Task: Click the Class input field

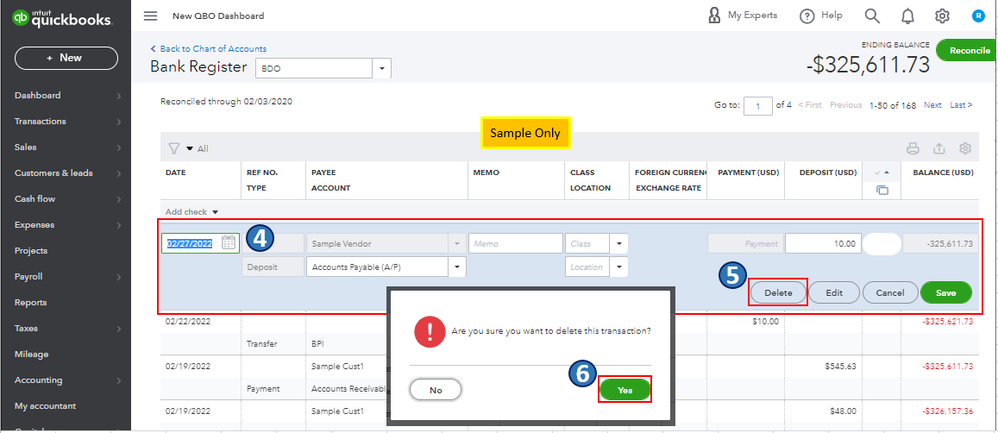Action: click(587, 243)
